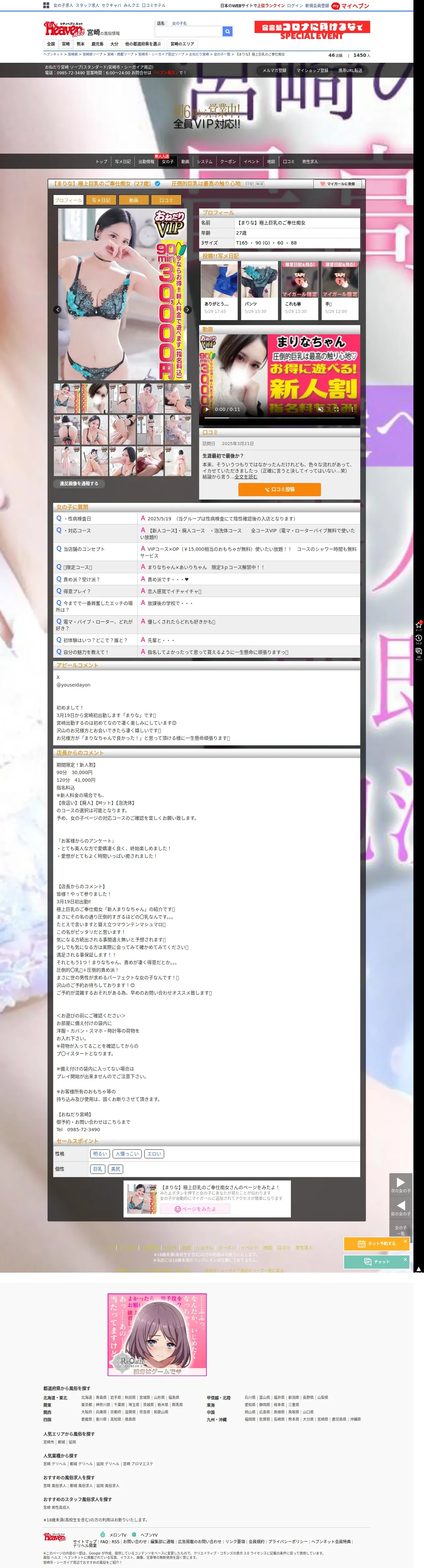
Task: Open the grid menu icon at top left
Action: pyautogui.click(x=46, y=6)
